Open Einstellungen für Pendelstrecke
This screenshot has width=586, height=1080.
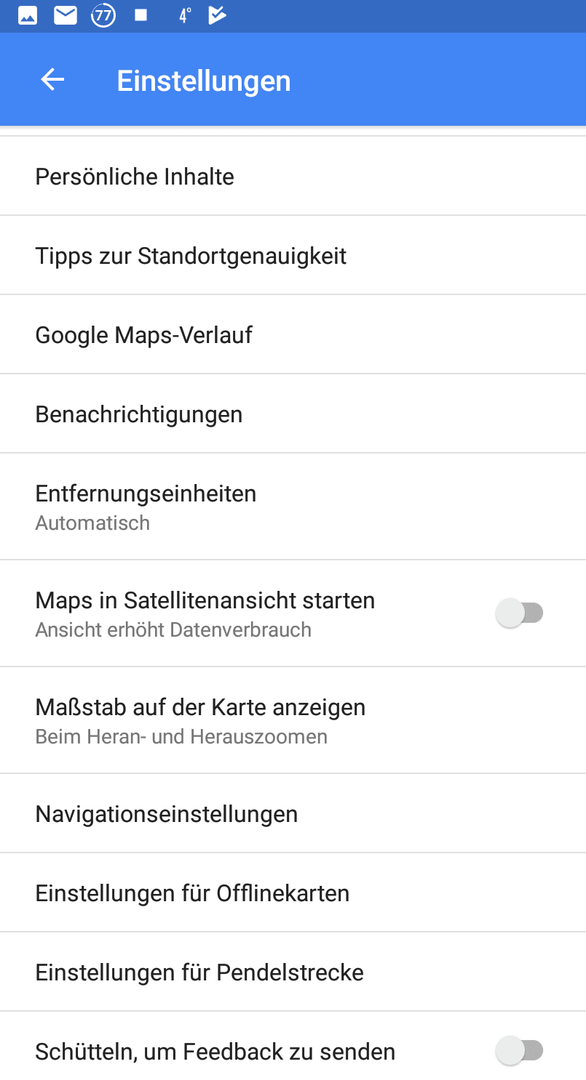pos(293,972)
